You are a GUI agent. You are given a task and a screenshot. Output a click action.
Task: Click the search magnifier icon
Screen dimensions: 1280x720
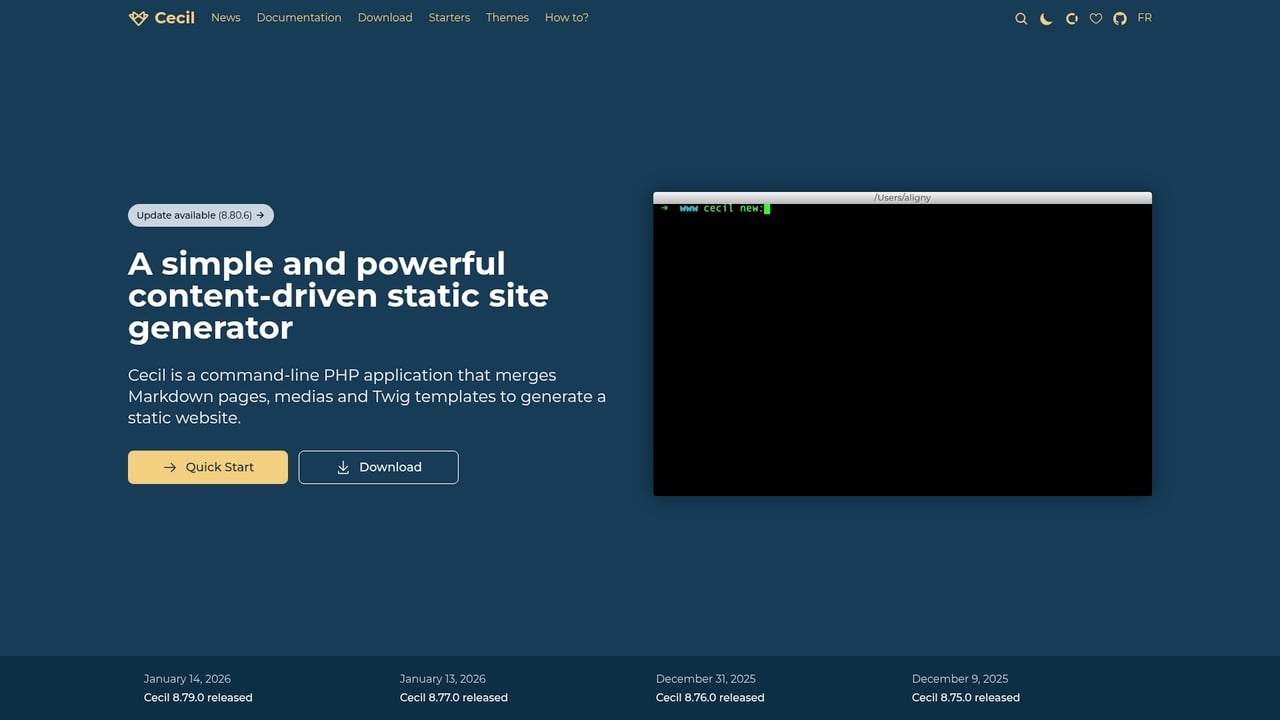click(1021, 18)
